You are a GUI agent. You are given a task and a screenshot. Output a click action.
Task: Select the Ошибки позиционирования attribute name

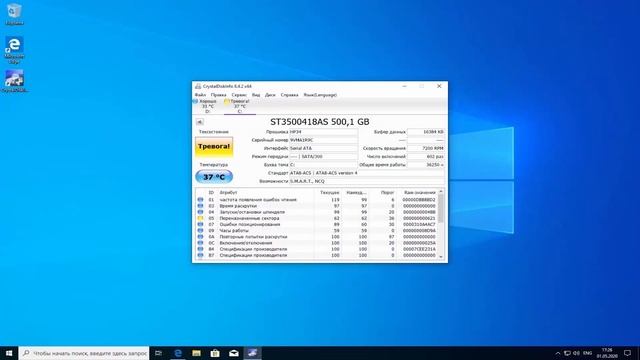[250, 224]
